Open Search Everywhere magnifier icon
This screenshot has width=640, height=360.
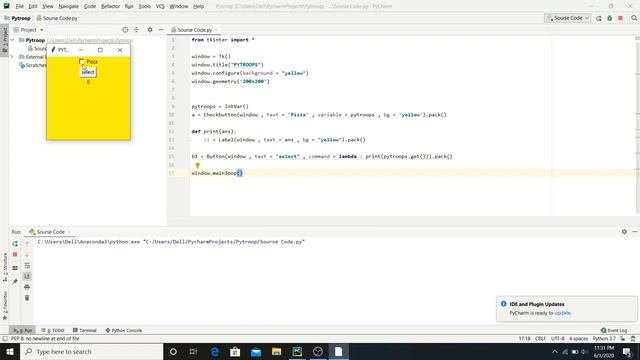[x=634, y=18]
